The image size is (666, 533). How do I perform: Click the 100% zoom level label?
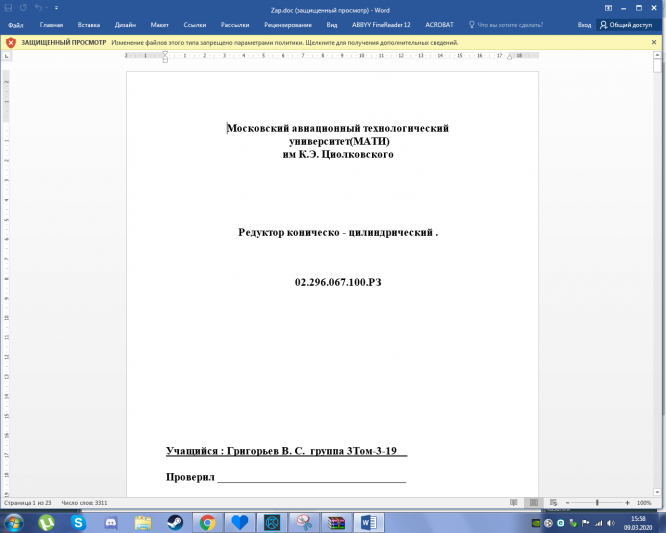(644, 503)
